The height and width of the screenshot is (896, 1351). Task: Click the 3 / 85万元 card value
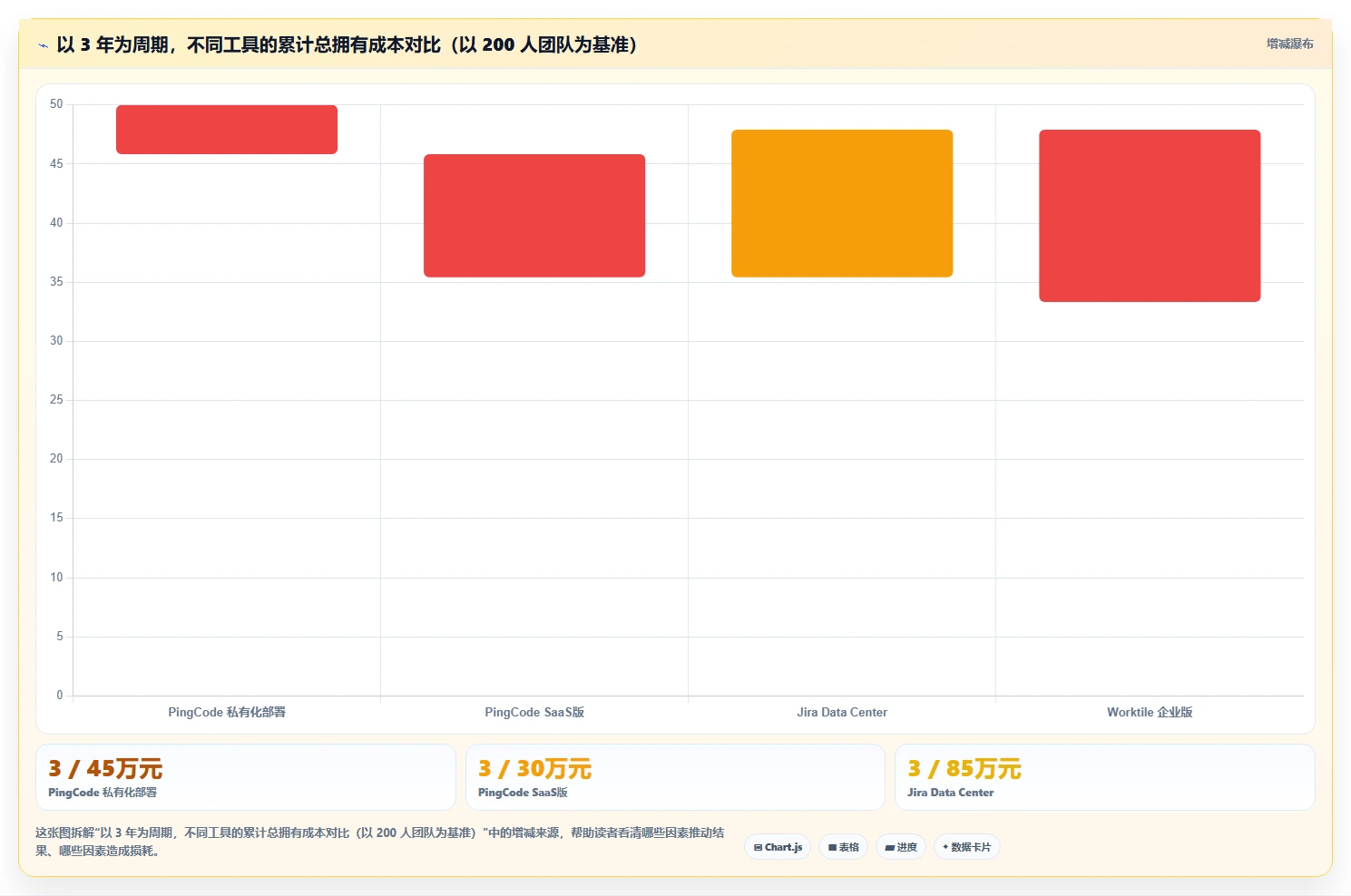964,769
